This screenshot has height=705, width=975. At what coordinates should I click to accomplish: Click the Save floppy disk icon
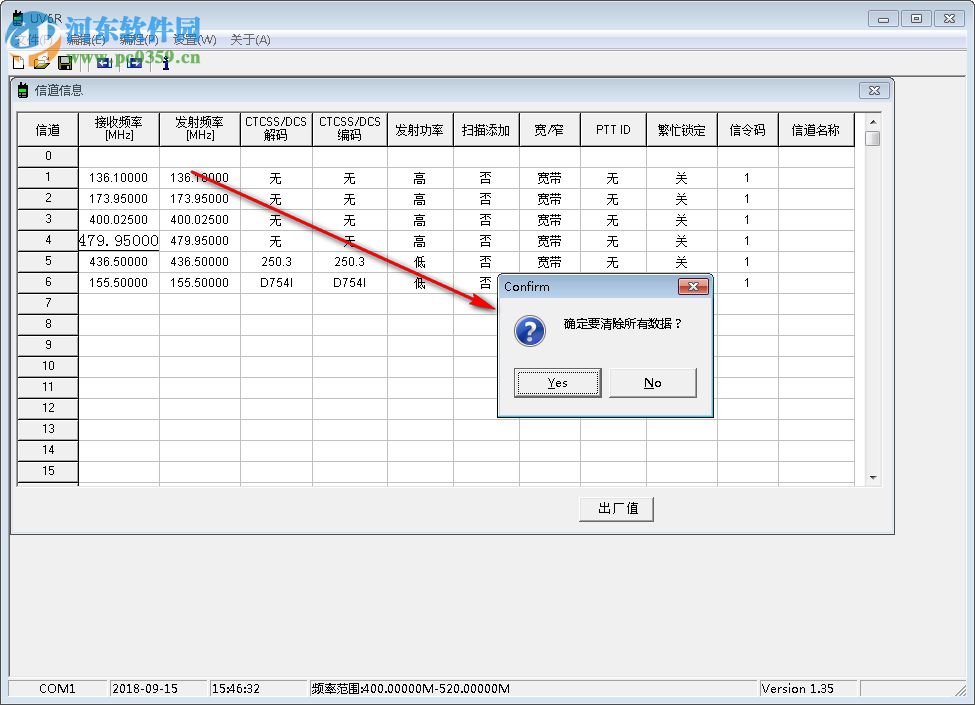tap(65, 62)
